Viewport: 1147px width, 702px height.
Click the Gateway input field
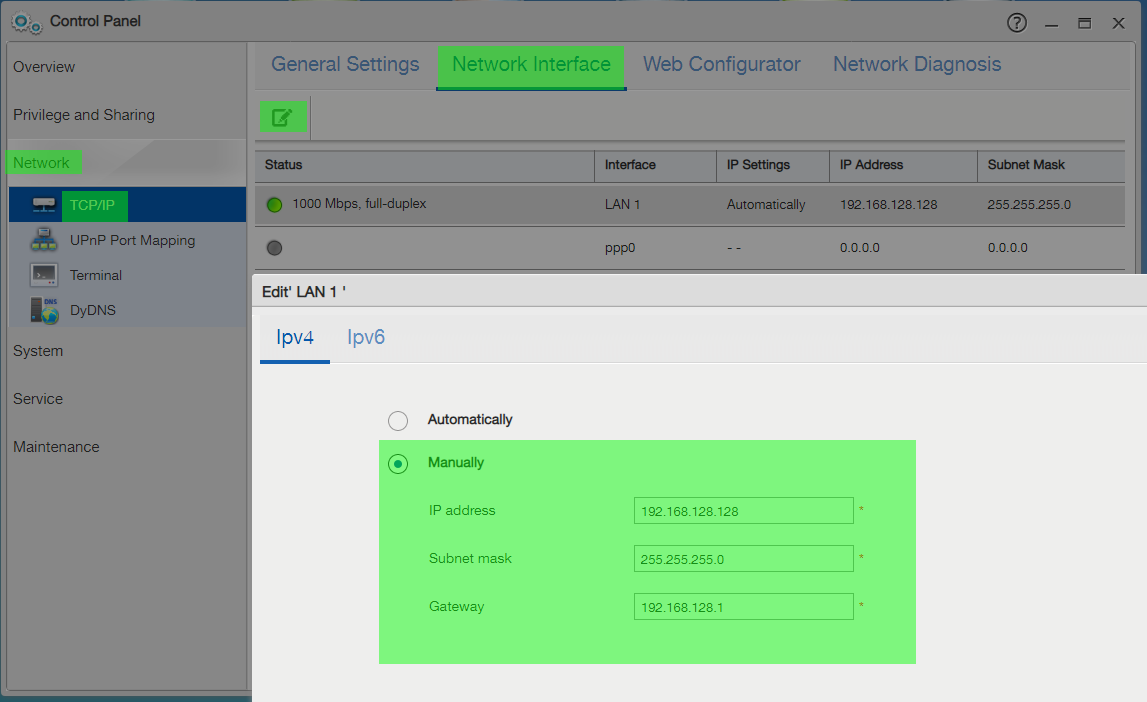pyautogui.click(x=743, y=607)
